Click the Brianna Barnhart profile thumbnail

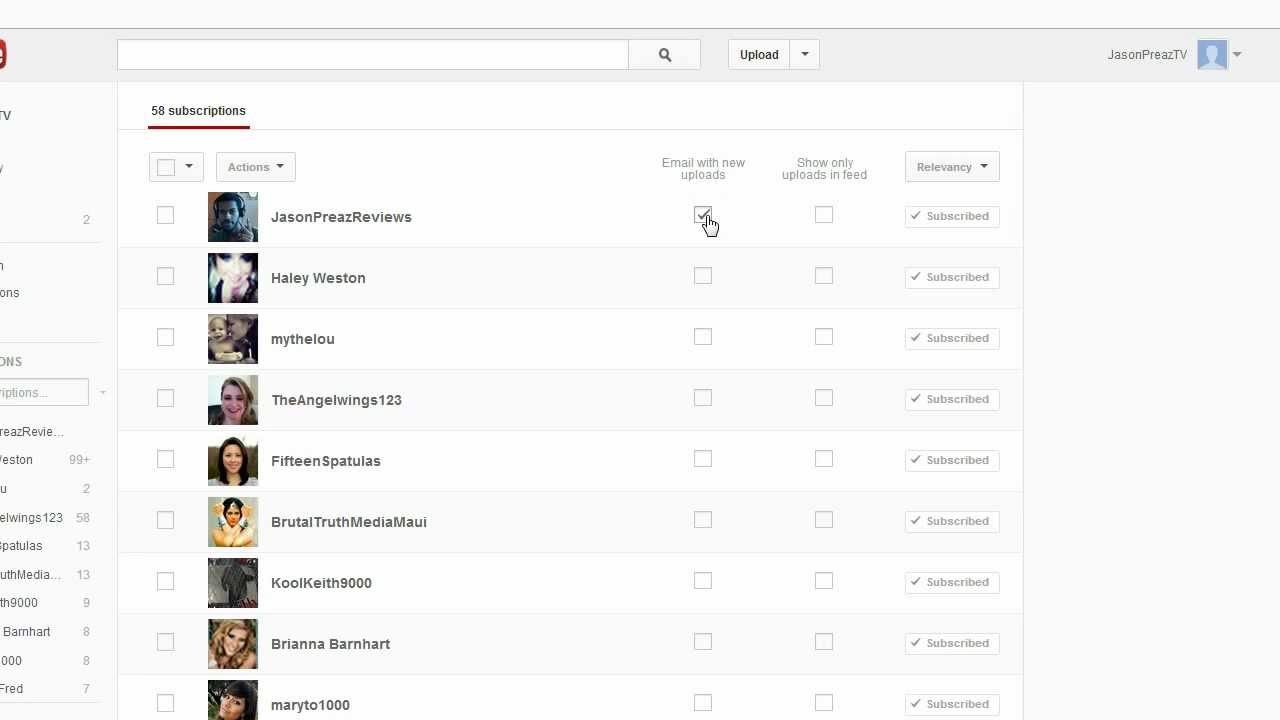point(233,644)
